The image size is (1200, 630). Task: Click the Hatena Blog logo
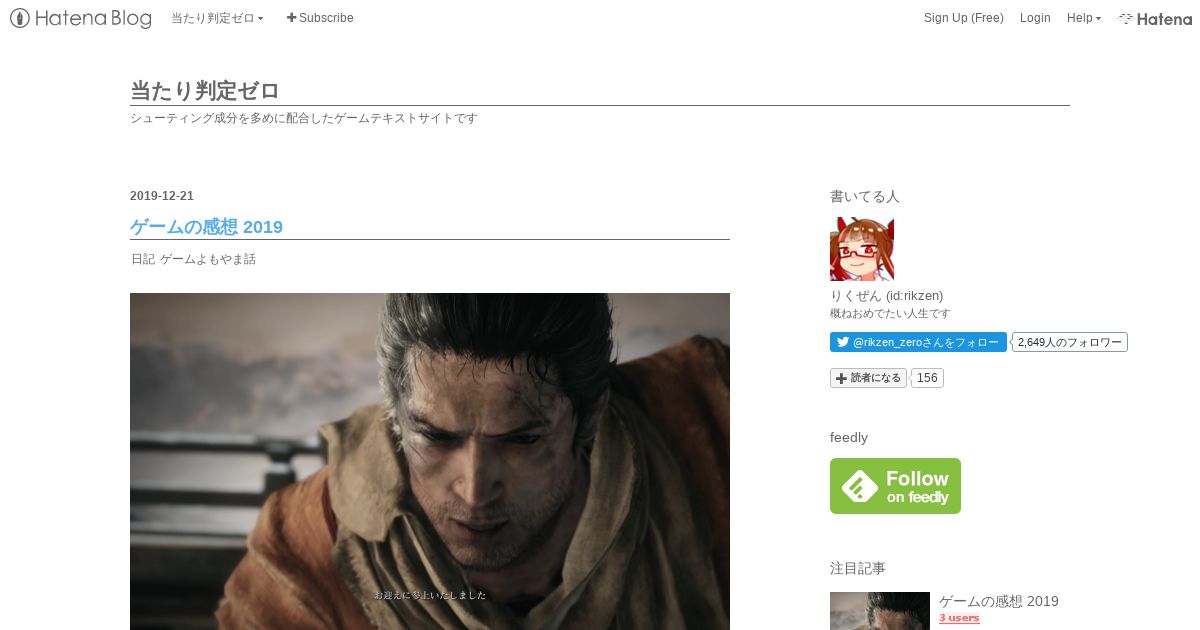tap(81, 18)
